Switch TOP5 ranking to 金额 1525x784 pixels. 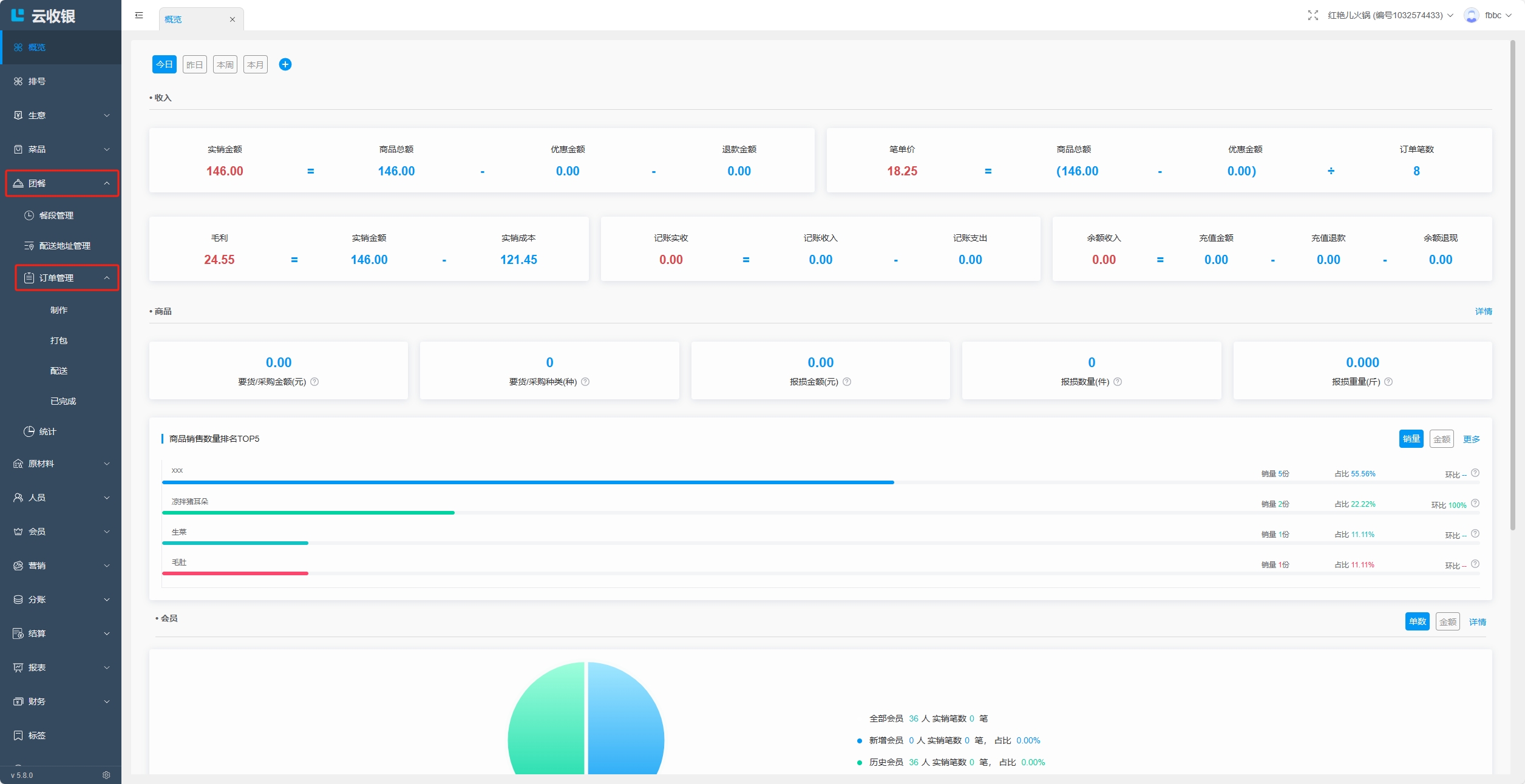click(1441, 439)
